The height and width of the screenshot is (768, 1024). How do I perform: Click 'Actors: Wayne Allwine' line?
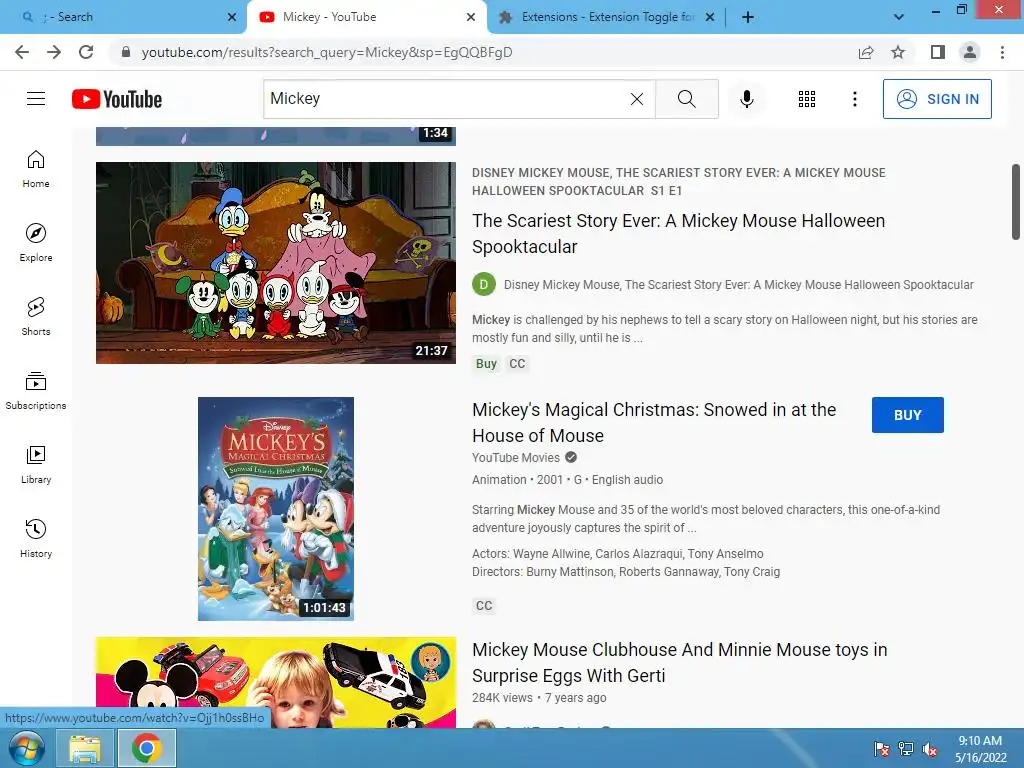tap(618, 554)
